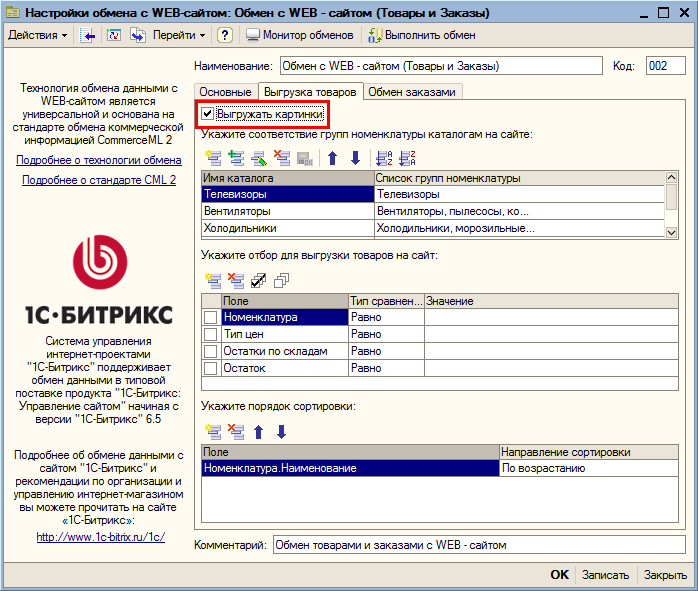698x591 pixels.
Task: Sort the catalog list ascending A-Z
Action: coord(384,158)
